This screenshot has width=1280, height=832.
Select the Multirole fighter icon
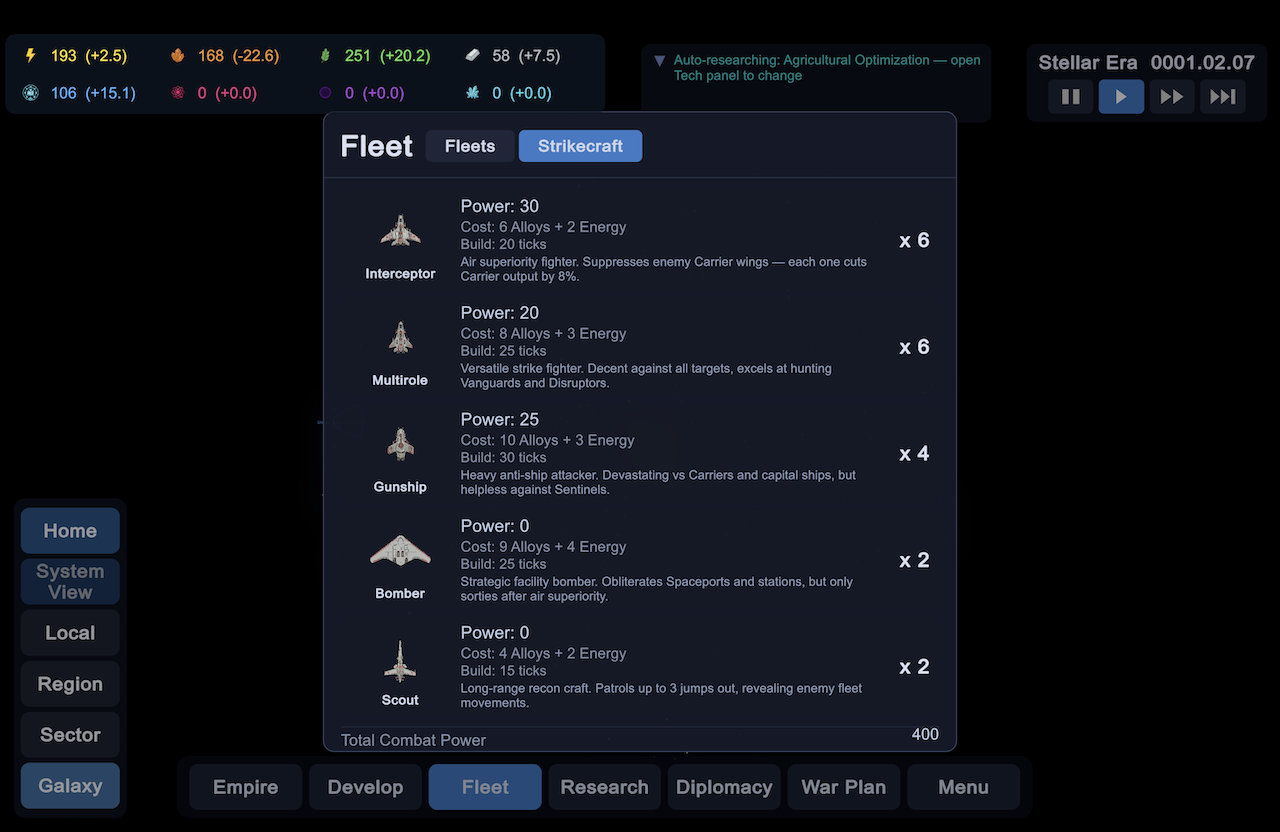pyautogui.click(x=400, y=339)
